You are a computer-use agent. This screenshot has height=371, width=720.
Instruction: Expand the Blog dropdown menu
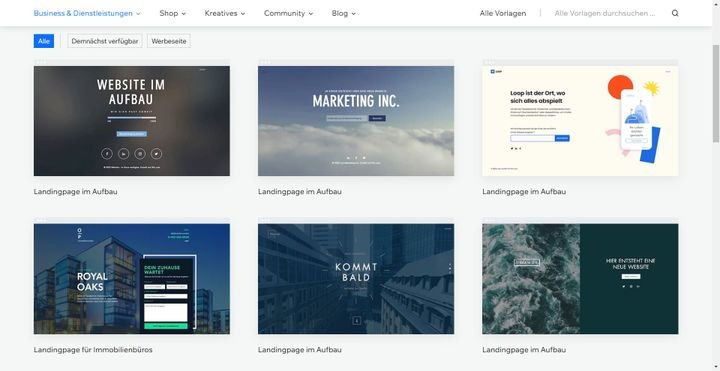[344, 13]
